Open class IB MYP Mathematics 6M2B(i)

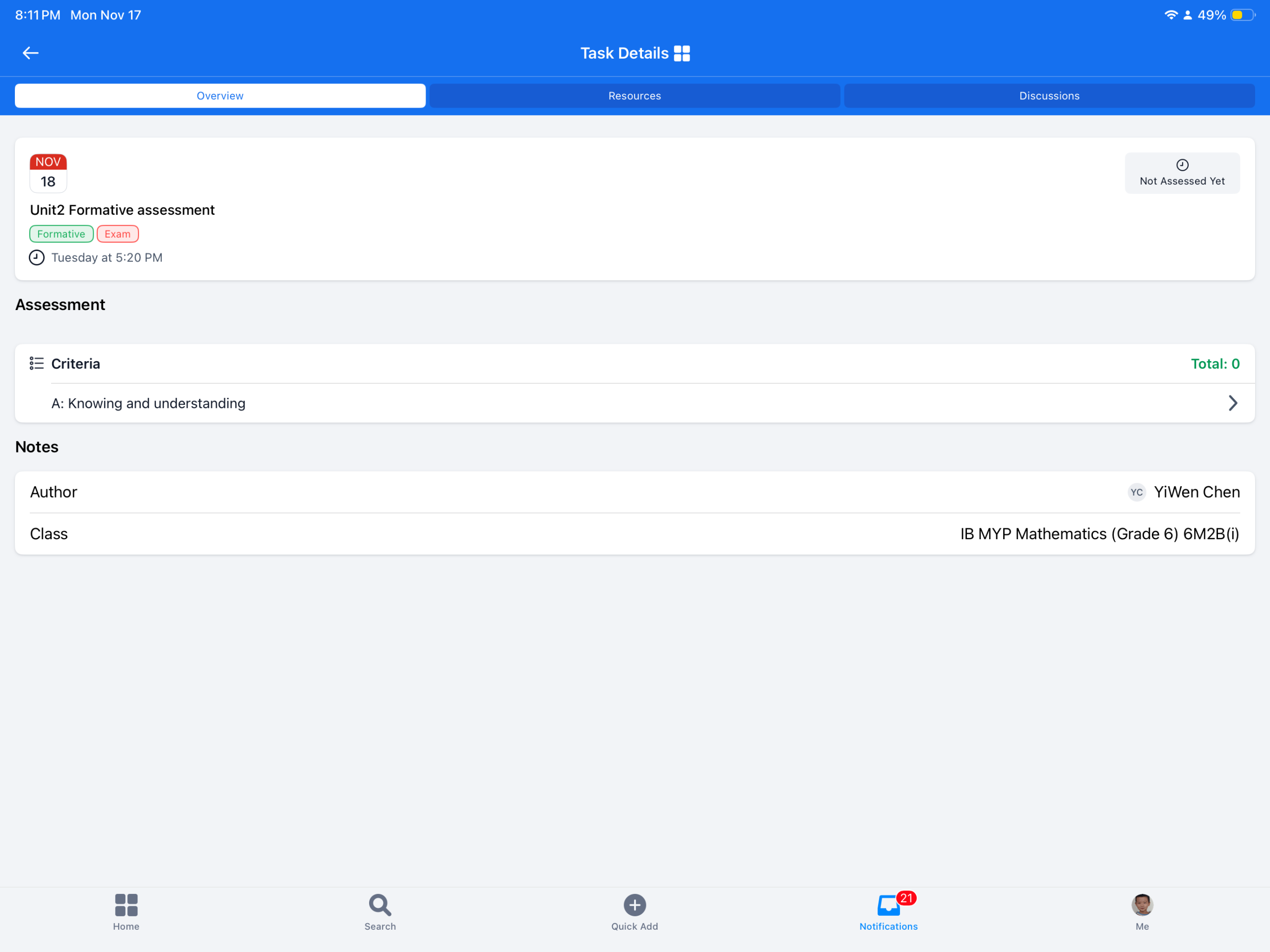pos(1099,534)
